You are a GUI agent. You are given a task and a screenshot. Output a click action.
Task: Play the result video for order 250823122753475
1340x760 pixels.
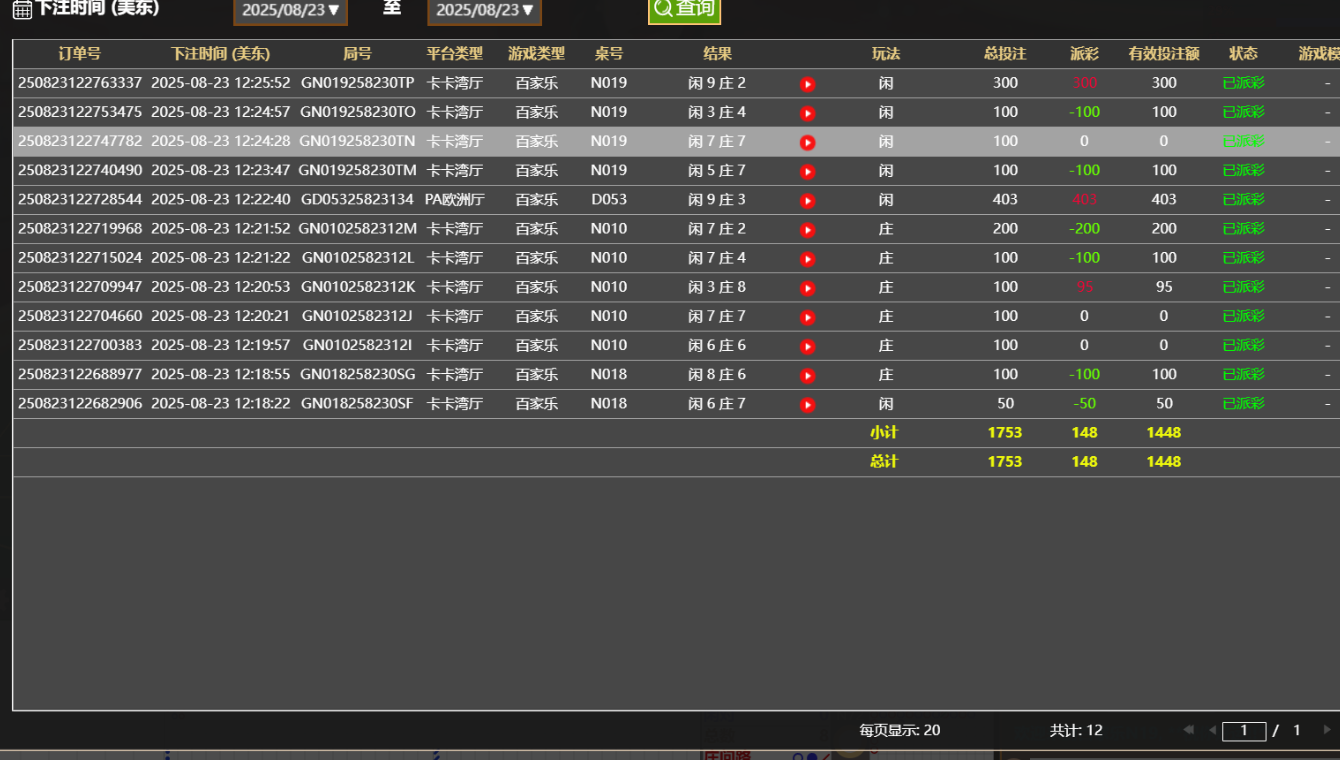pyautogui.click(x=808, y=113)
